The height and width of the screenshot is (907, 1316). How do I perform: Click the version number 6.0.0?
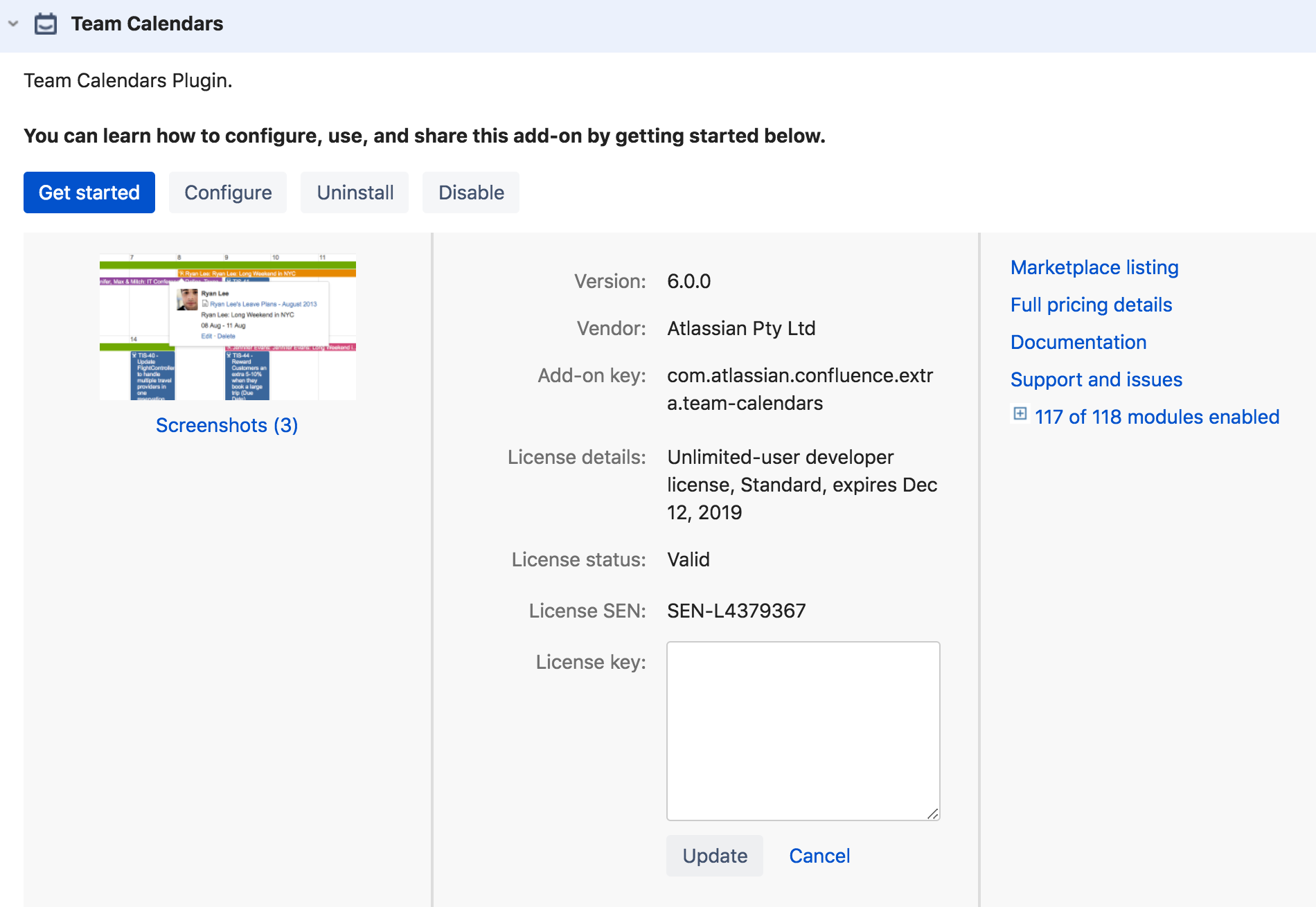point(688,281)
